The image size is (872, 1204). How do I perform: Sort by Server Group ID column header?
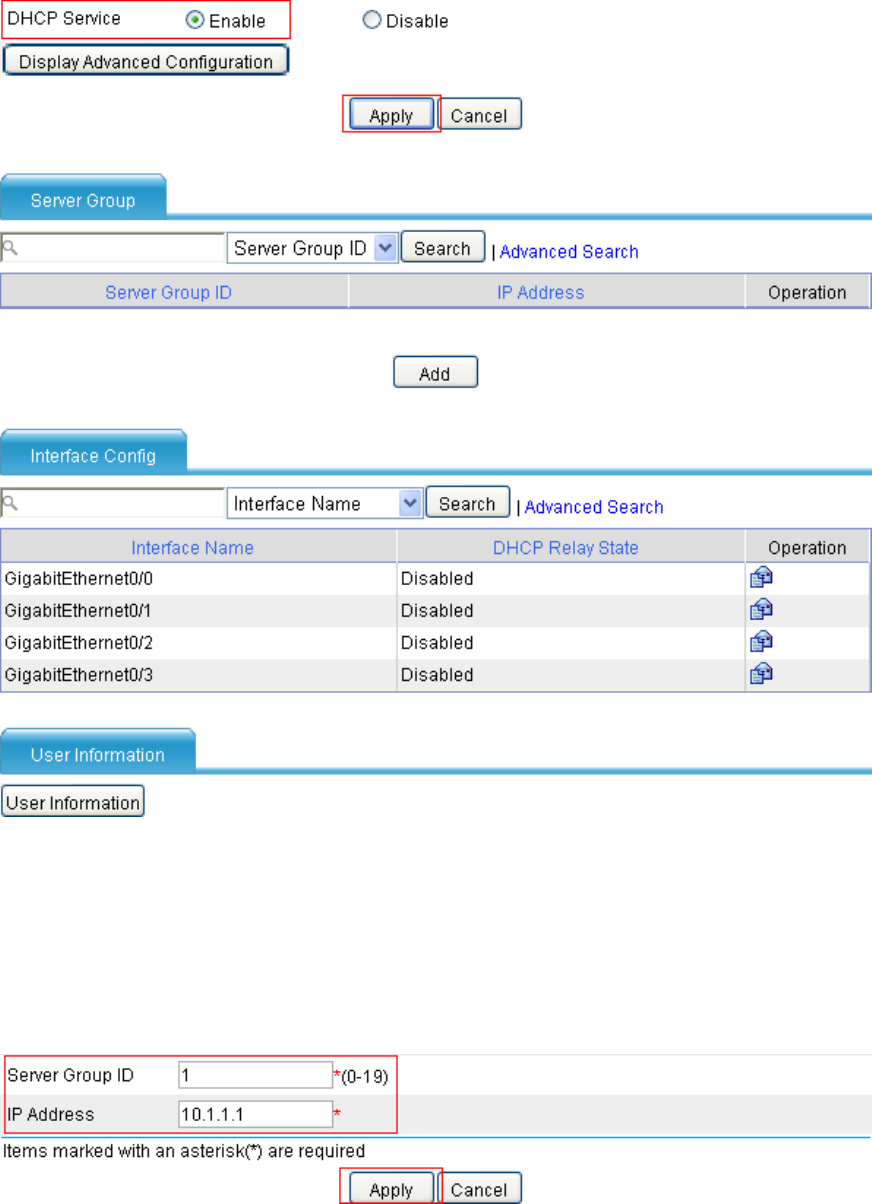169,292
